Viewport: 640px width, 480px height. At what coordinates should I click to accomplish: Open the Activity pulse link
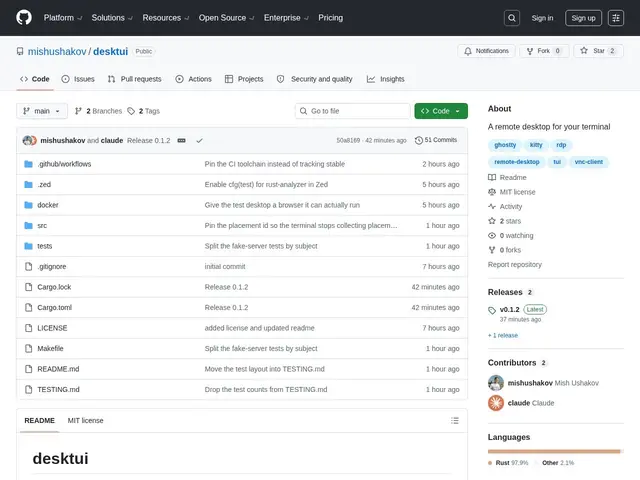[x=505, y=207]
